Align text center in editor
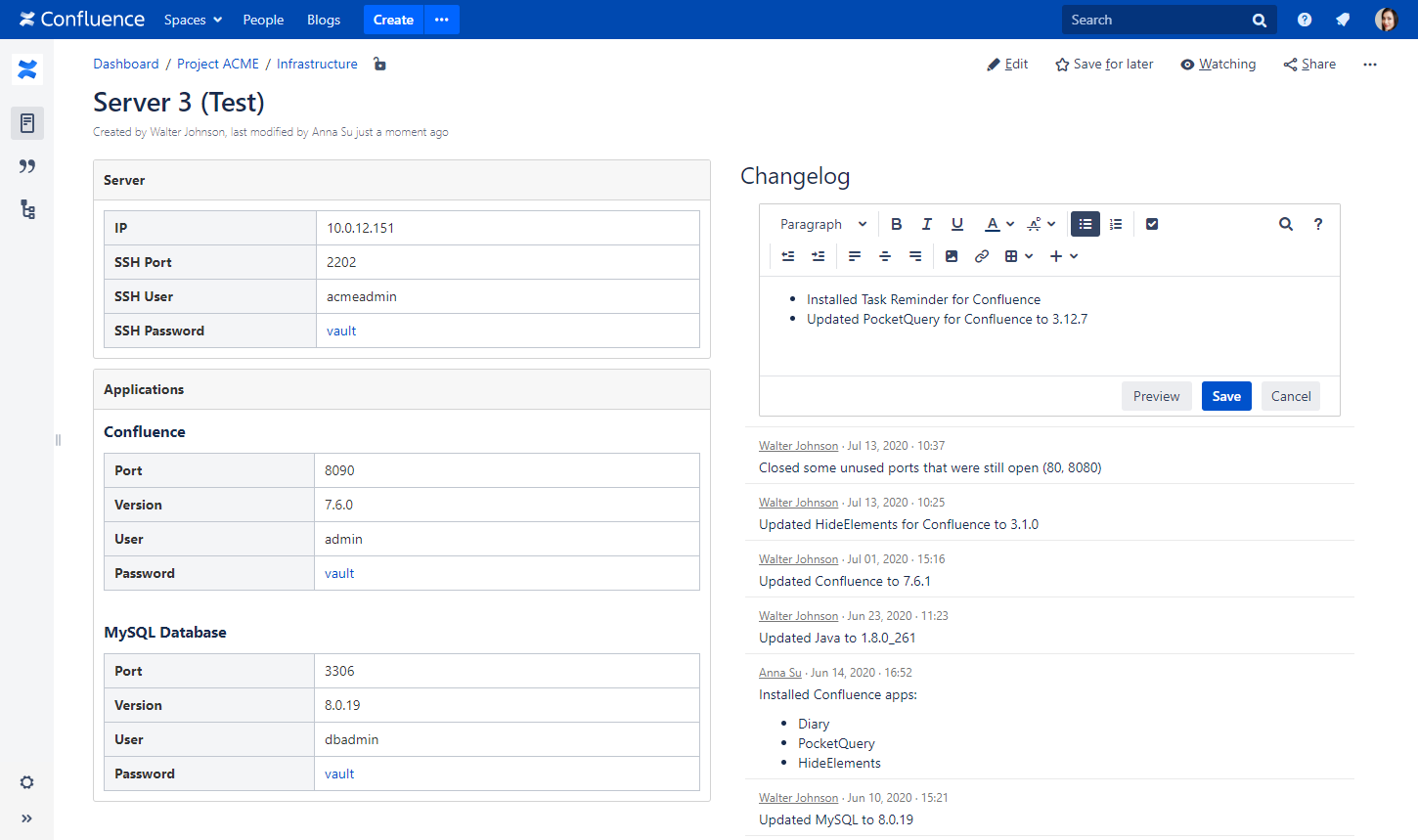1418x840 pixels. pyautogui.click(x=885, y=256)
